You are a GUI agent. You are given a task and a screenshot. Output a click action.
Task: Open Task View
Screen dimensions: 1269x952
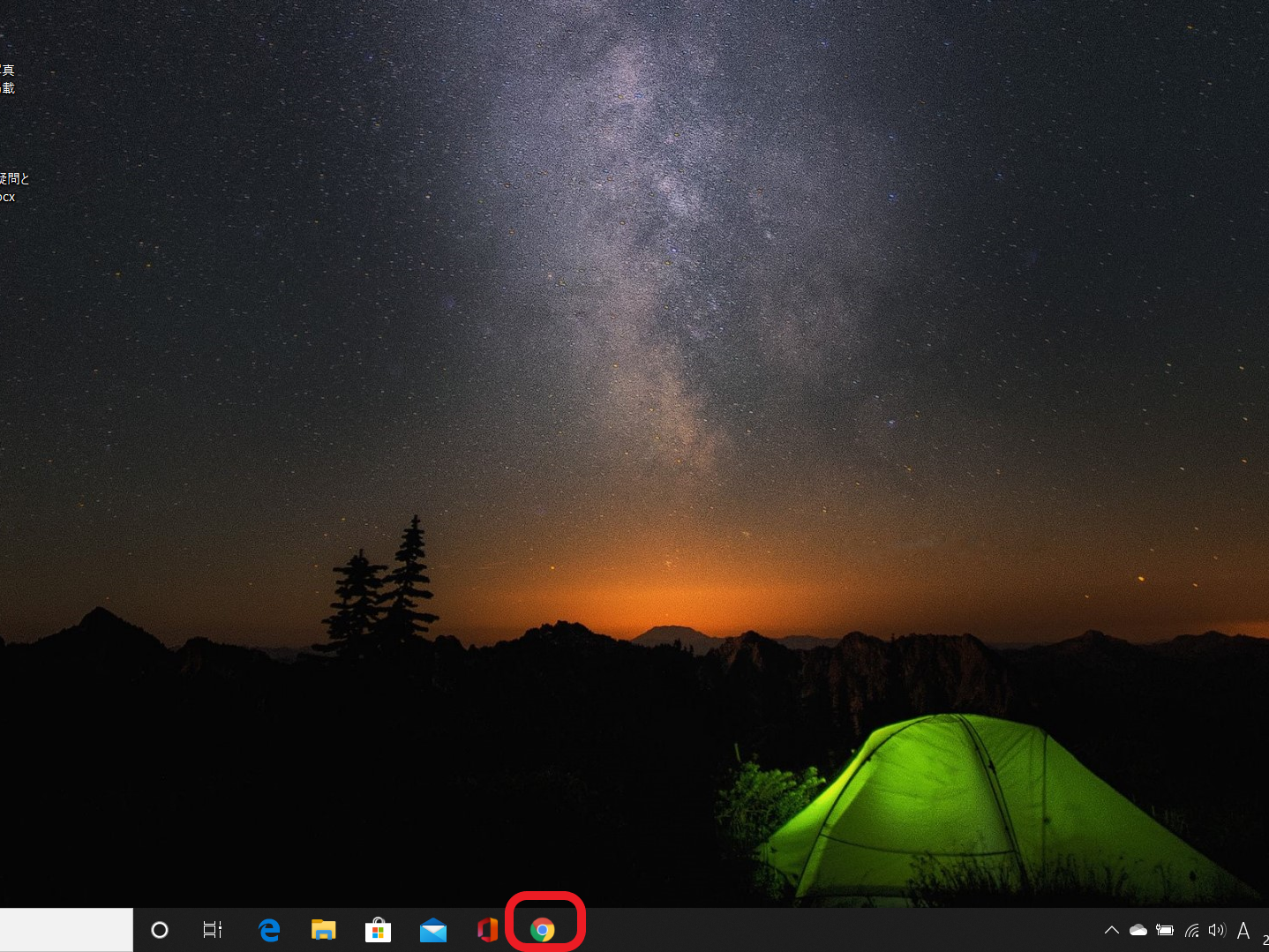click(x=213, y=930)
